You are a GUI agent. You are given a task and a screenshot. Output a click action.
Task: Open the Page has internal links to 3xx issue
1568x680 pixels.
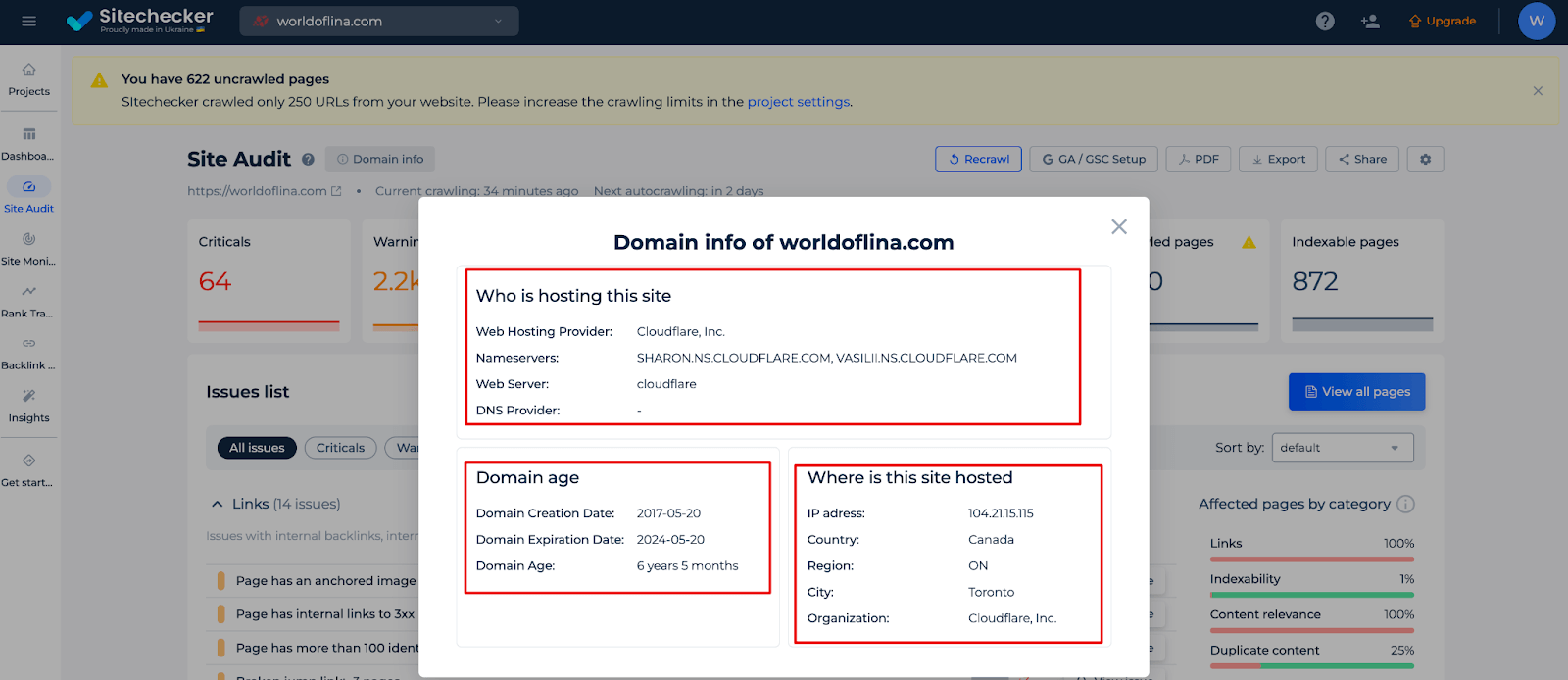(325, 614)
